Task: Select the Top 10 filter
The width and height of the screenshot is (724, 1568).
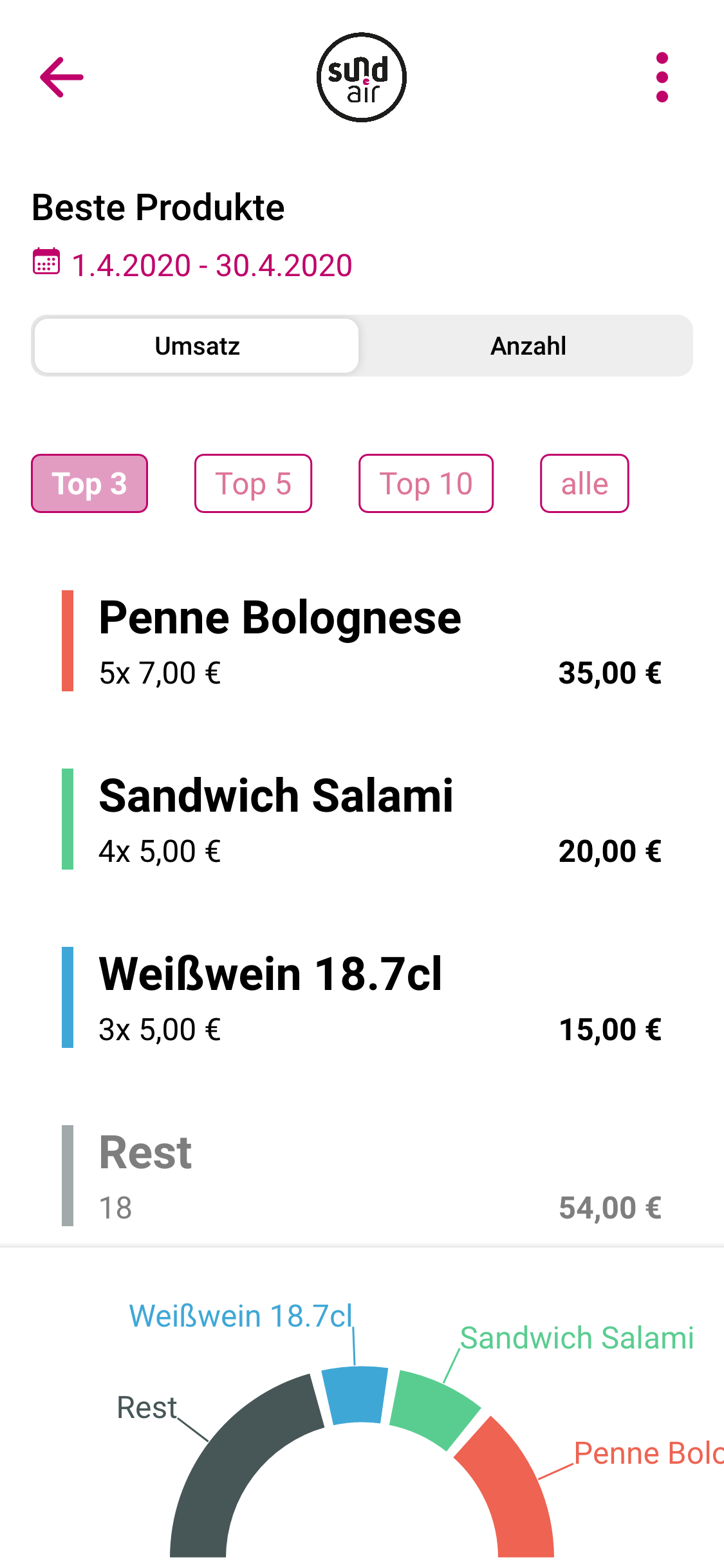Action: pos(426,483)
